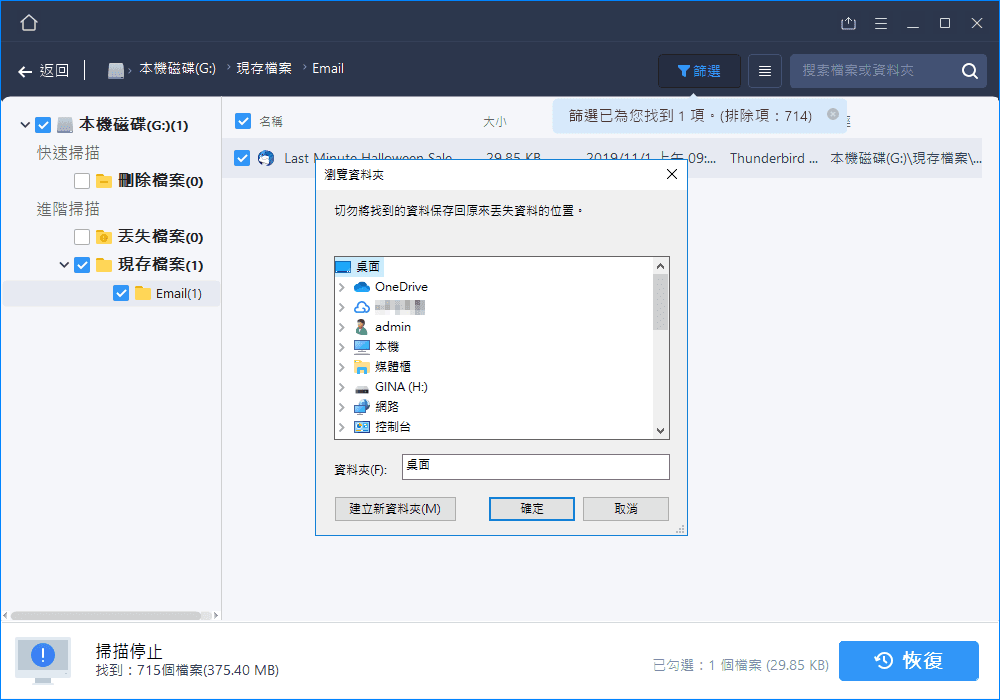Toggle the 丟失檔案 checkbox
Viewport: 1000px width, 700px height.
pos(82,237)
